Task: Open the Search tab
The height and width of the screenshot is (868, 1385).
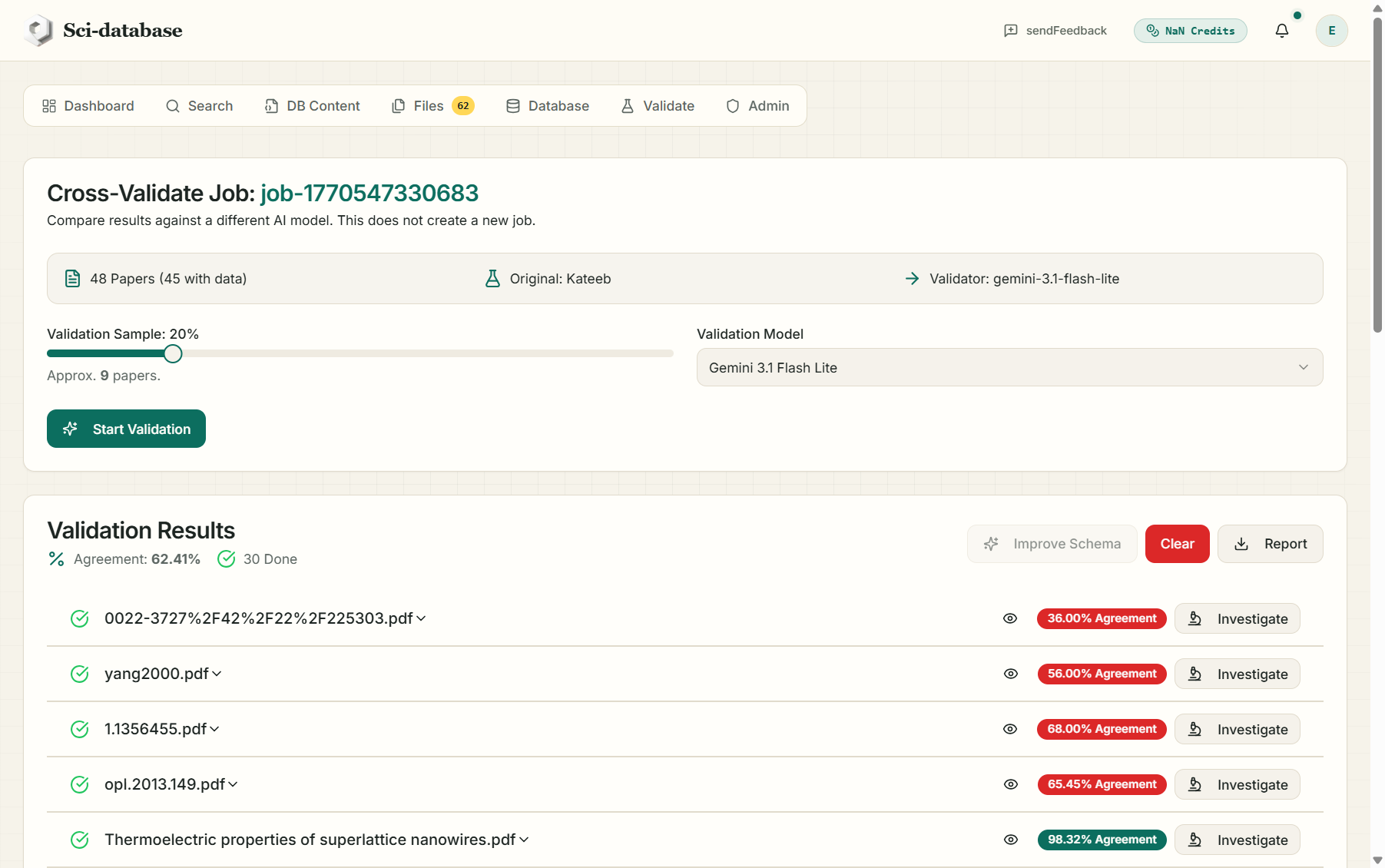Action: click(200, 106)
